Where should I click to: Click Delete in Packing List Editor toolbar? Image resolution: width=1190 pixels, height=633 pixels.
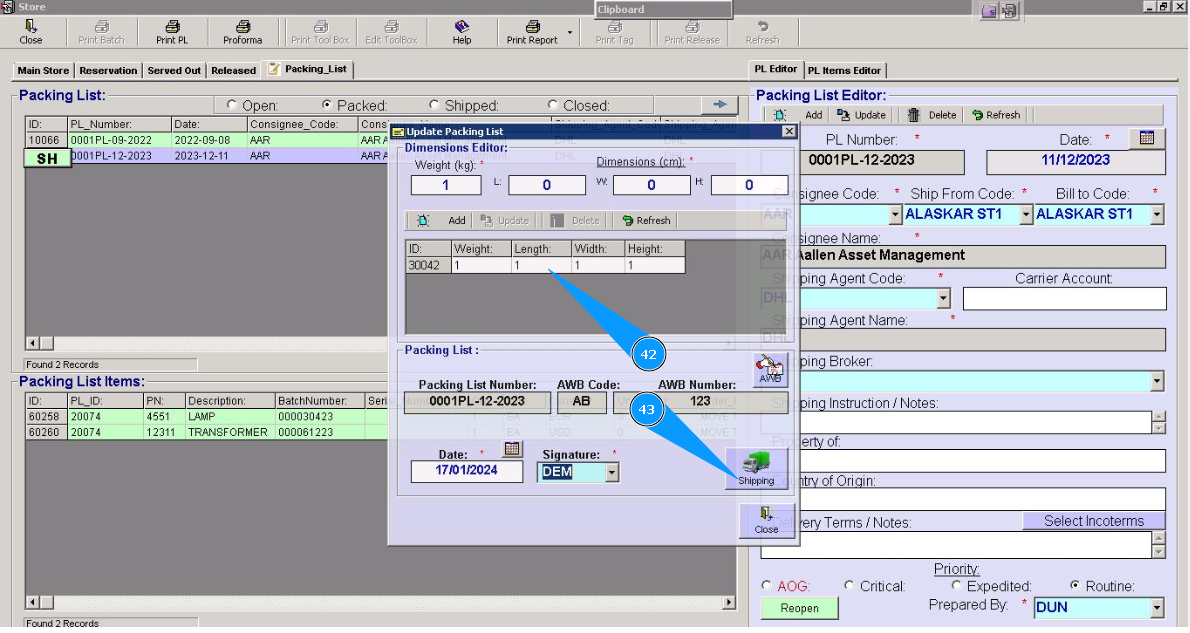933,115
